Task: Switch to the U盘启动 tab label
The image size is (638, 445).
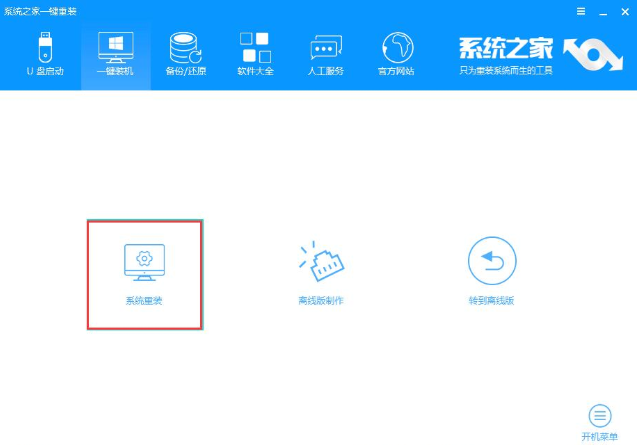Action: pos(45,71)
